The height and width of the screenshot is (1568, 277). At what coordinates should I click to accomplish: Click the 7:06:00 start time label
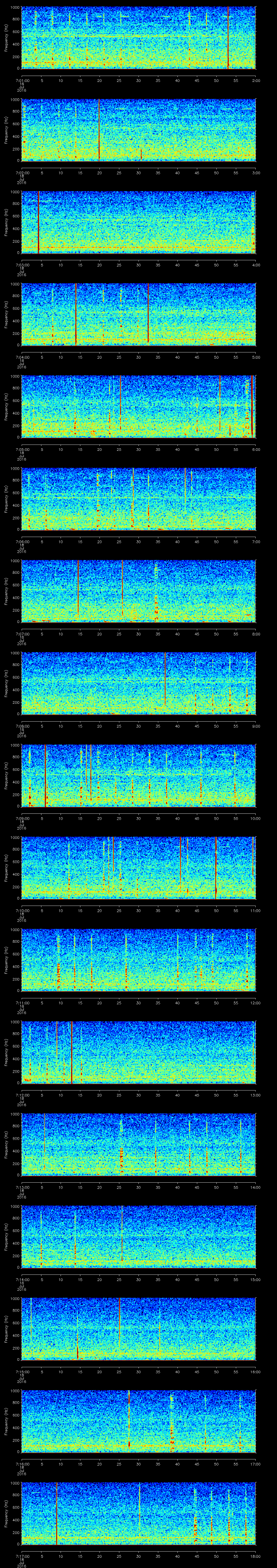coord(22,542)
